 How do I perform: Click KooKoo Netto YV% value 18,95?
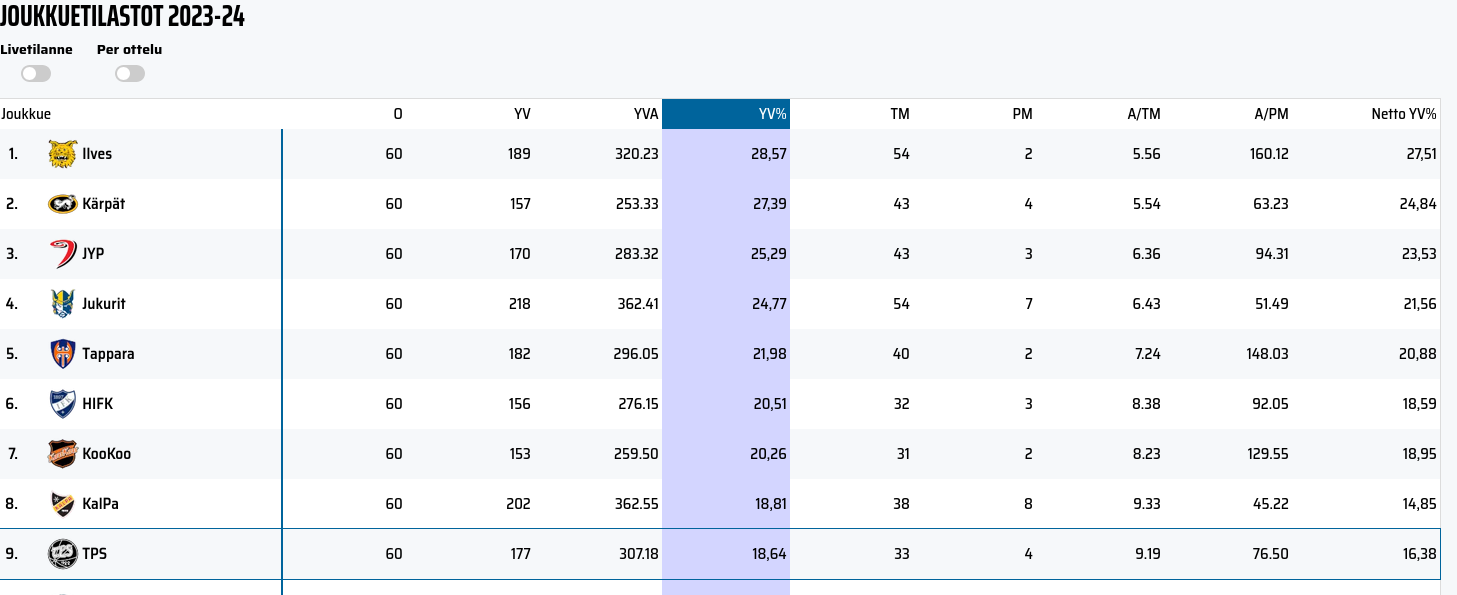click(1421, 454)
